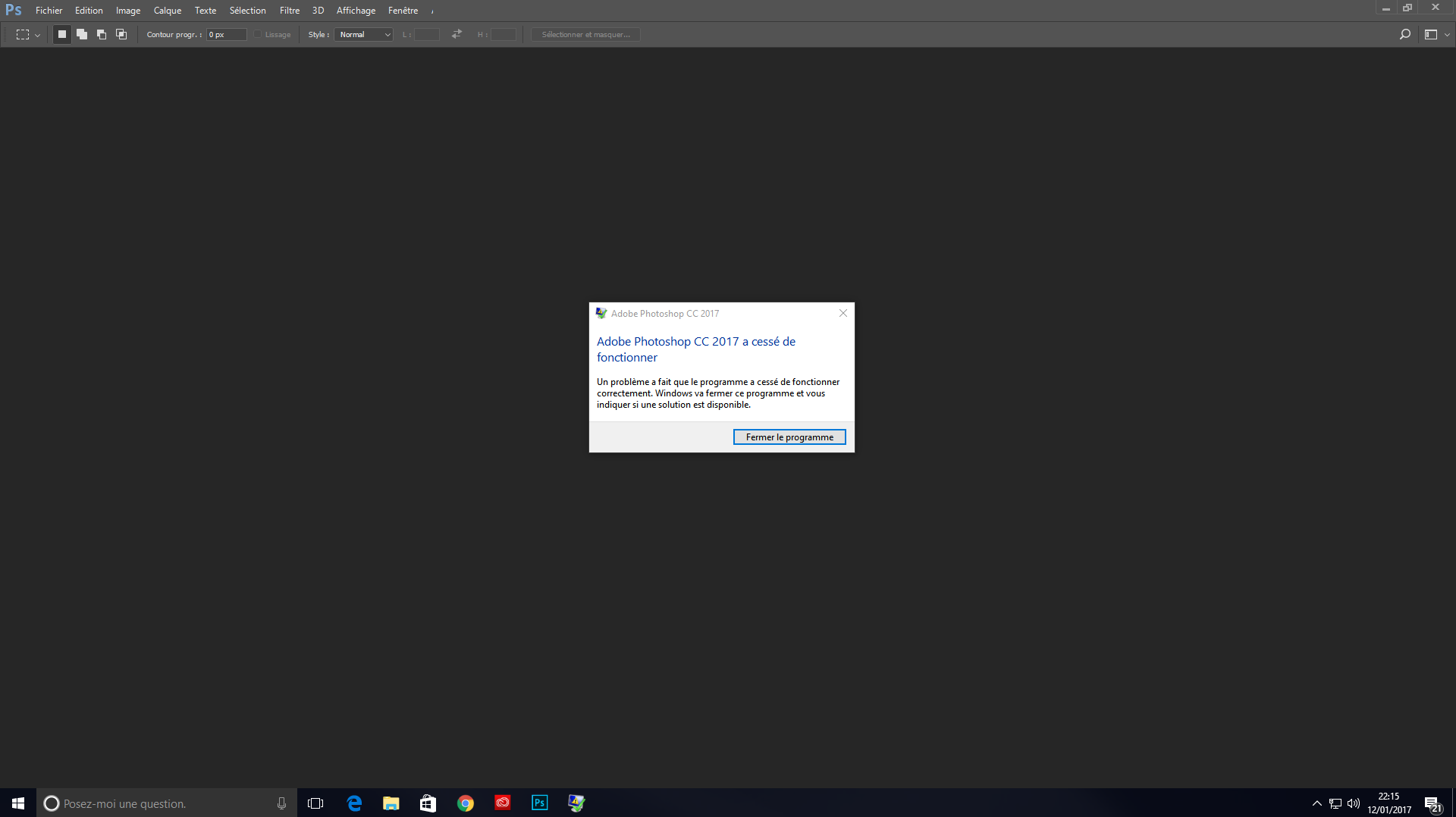Select the "Add to selection" mode icon

point(81,34)
